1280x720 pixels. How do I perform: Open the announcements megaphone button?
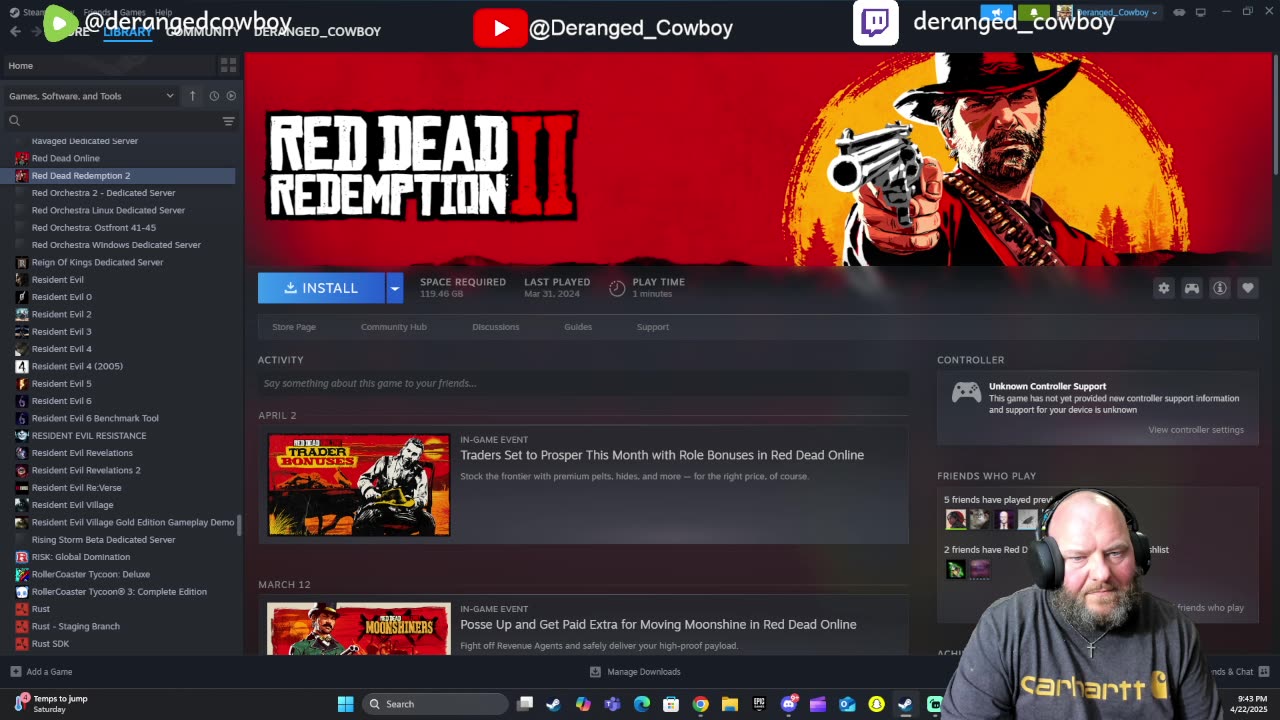point(996,12)
